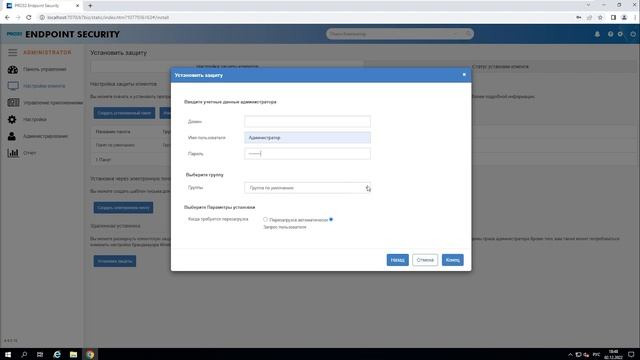Open Панель управления dashboard icon in sidebar
The height and width of the screenshot is (360, 640).
tap(13, 69)
